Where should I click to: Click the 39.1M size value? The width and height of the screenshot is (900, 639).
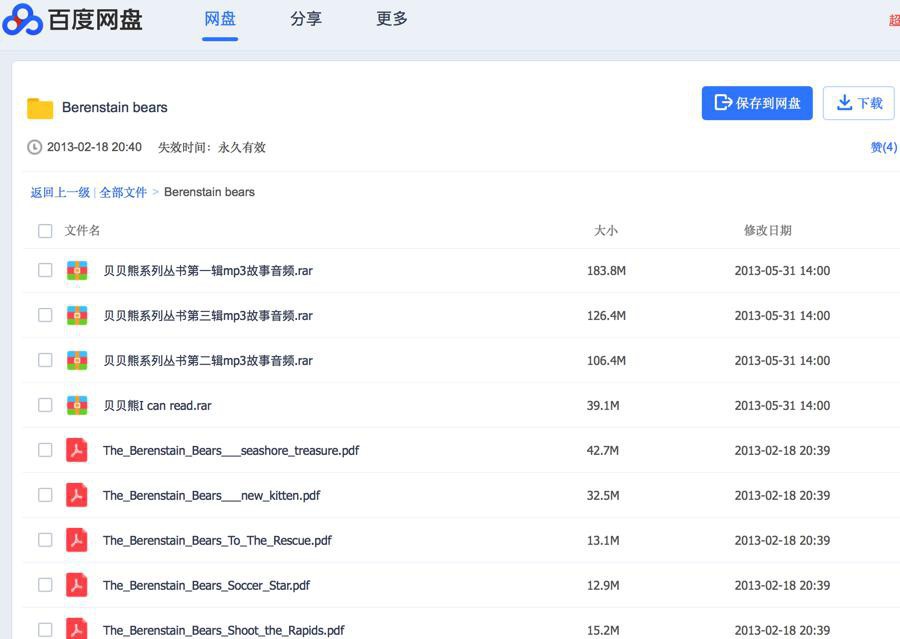pyautogui.click(x=603, y=405)
